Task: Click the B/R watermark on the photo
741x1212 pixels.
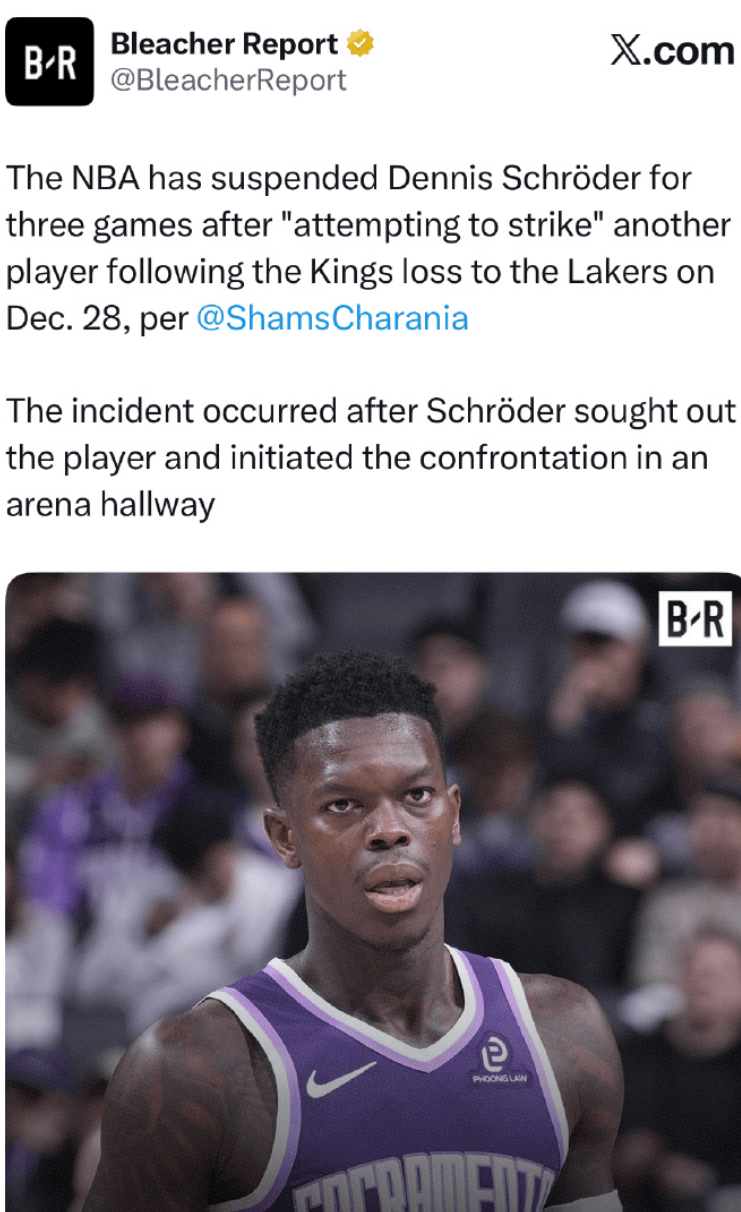Action: click(694, 618)
